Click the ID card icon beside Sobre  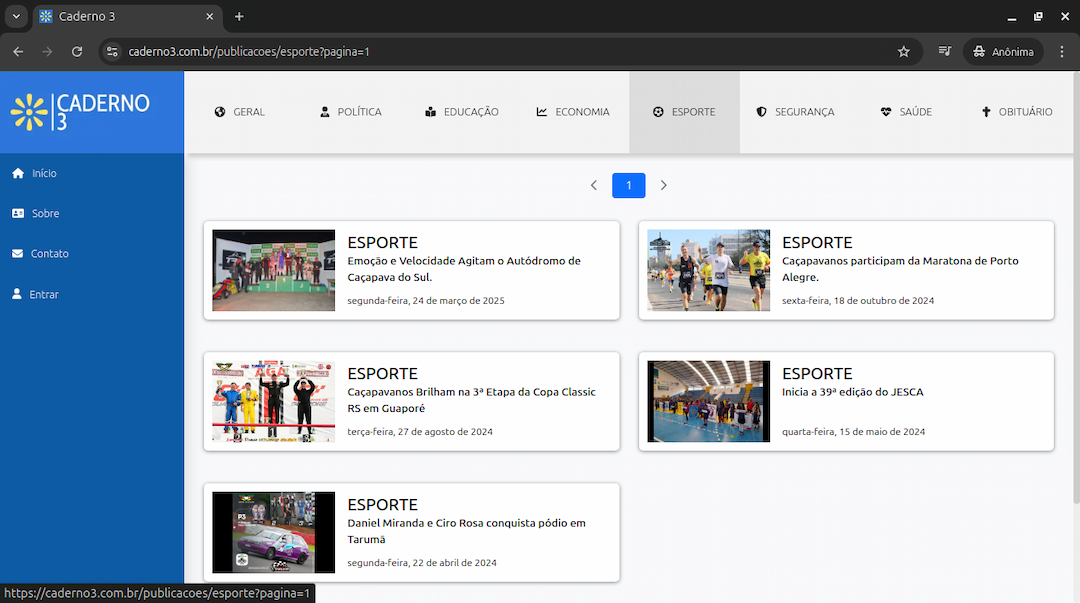pos(18,214)
